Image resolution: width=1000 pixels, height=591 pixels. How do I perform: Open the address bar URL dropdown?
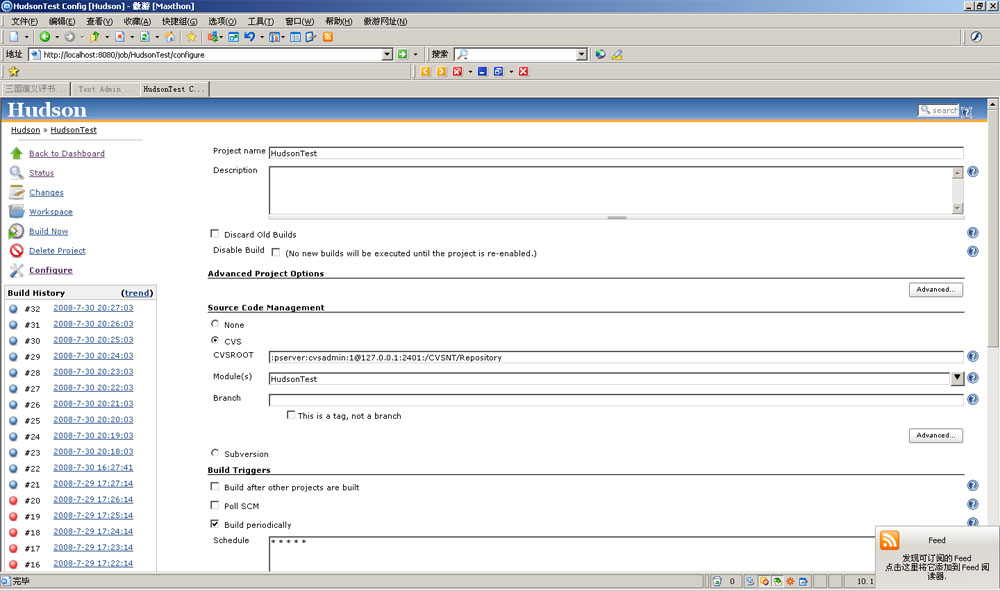click(x=388, y=55)
